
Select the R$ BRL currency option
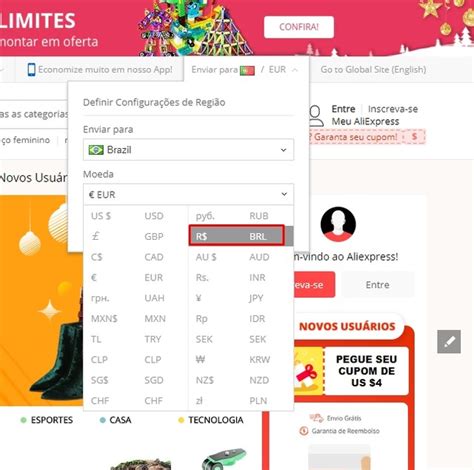[x=237, y=235]
